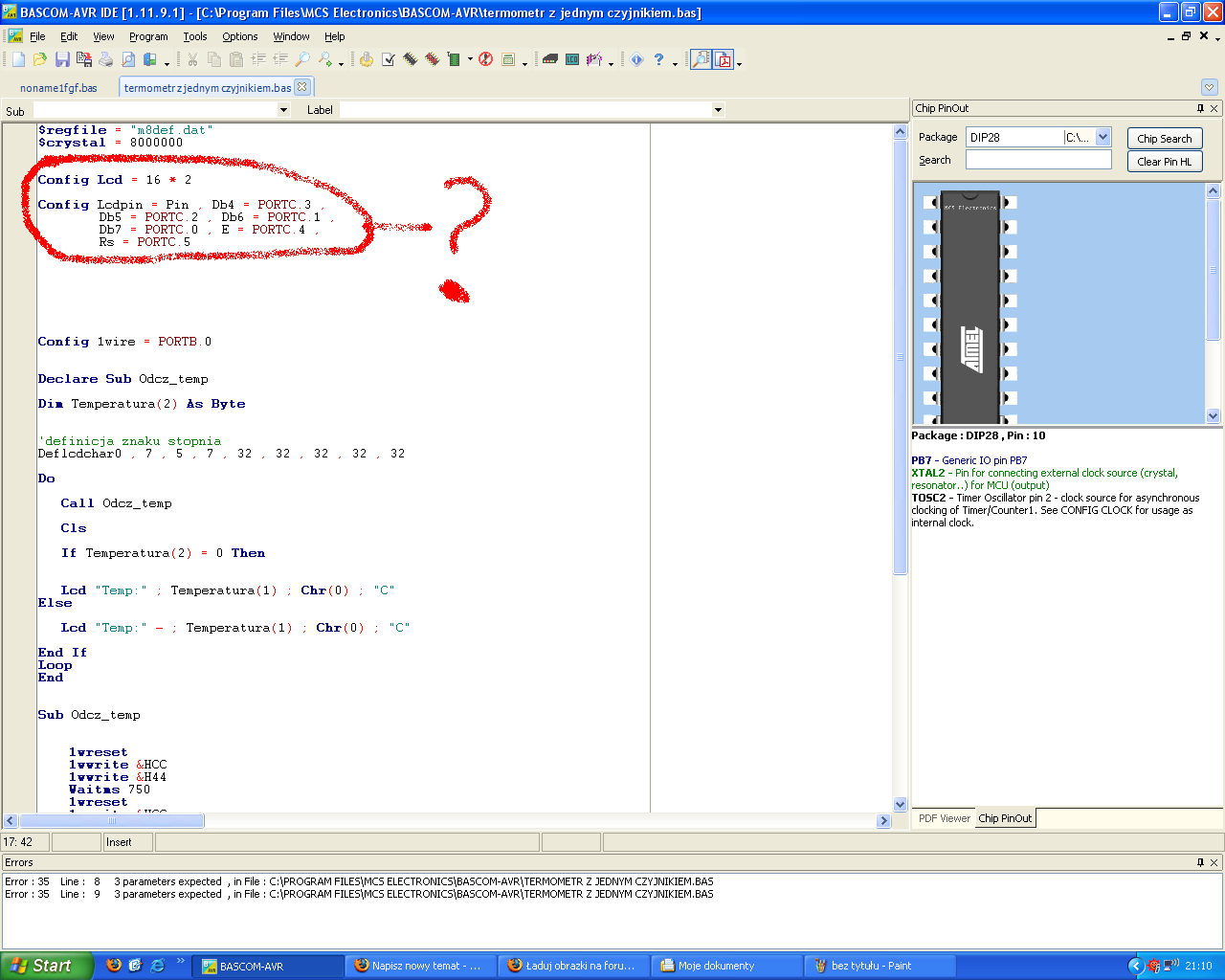Open the LCD designer icon
Image resolution: width=1225 pixels, height=980 pixels.
[572, 59]
